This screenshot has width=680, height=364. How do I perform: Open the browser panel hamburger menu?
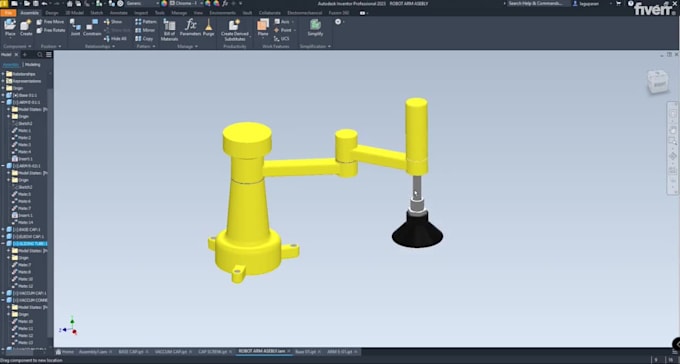coord(49,55)
